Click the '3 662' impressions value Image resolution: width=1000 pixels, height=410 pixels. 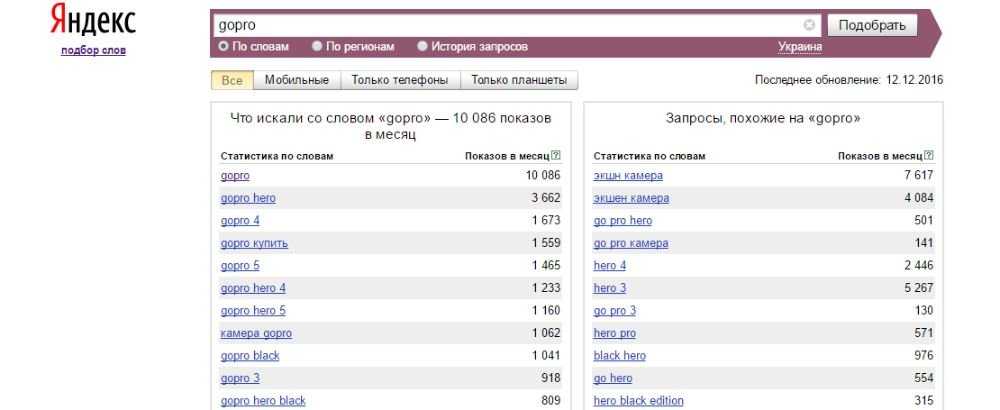point(546,198)
